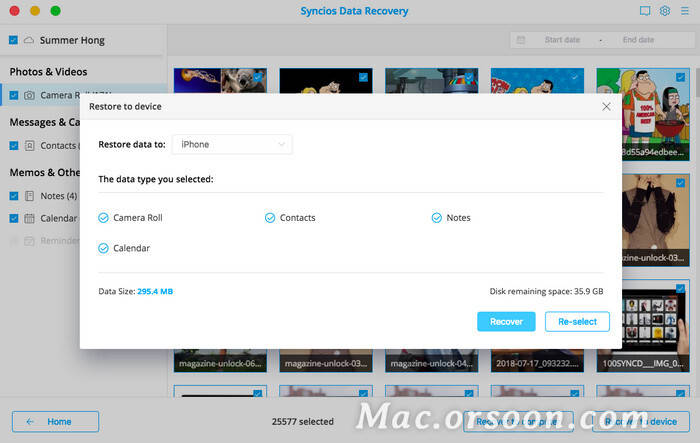Click the Recover button
700x443 pixels.
tap(506, 322)
